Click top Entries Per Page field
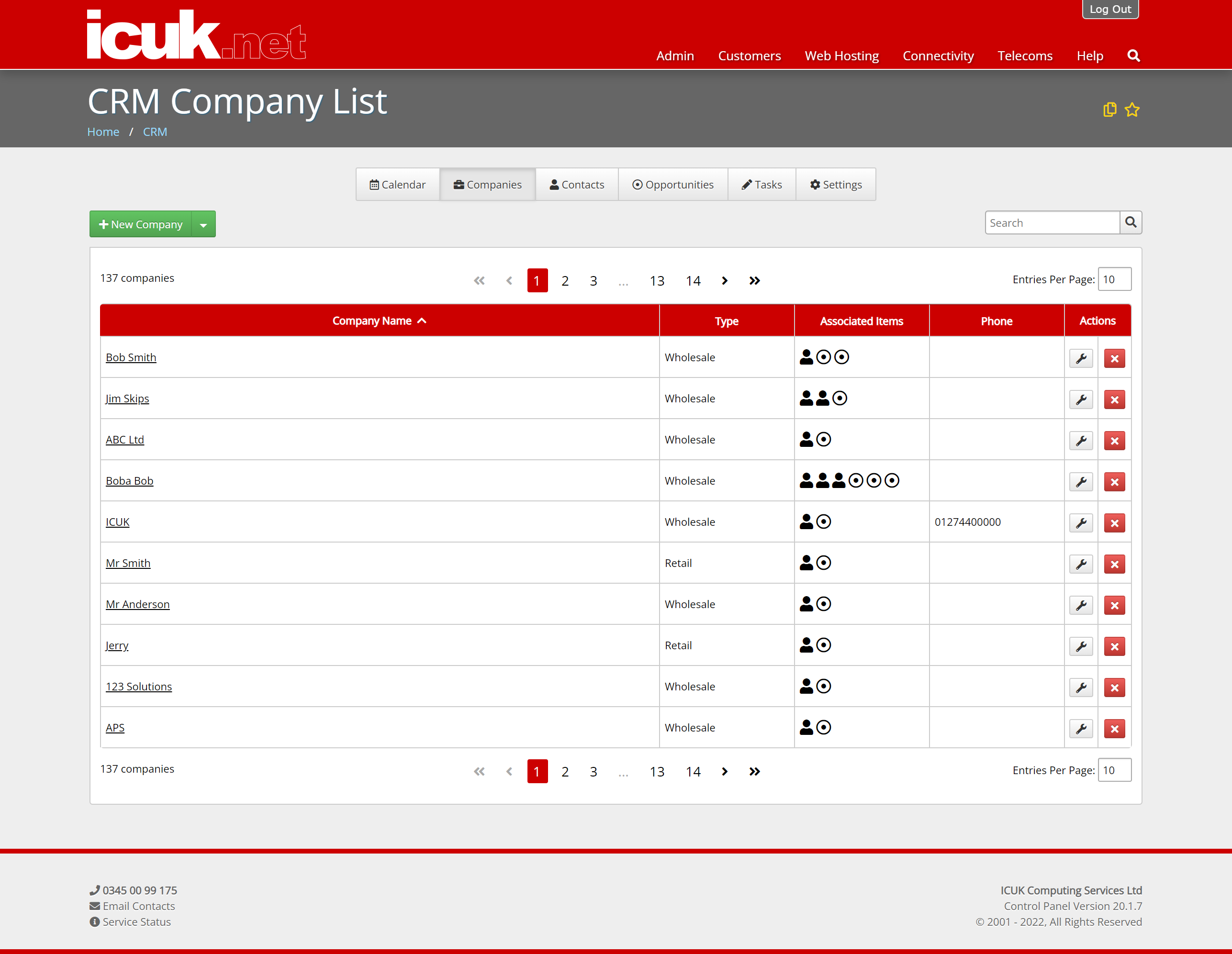 click(x=1114, y=279)
